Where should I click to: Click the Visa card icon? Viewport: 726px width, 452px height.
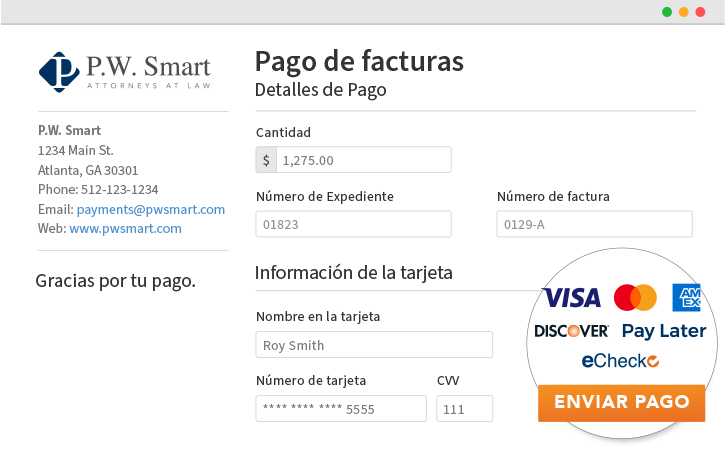coord(570,297)
